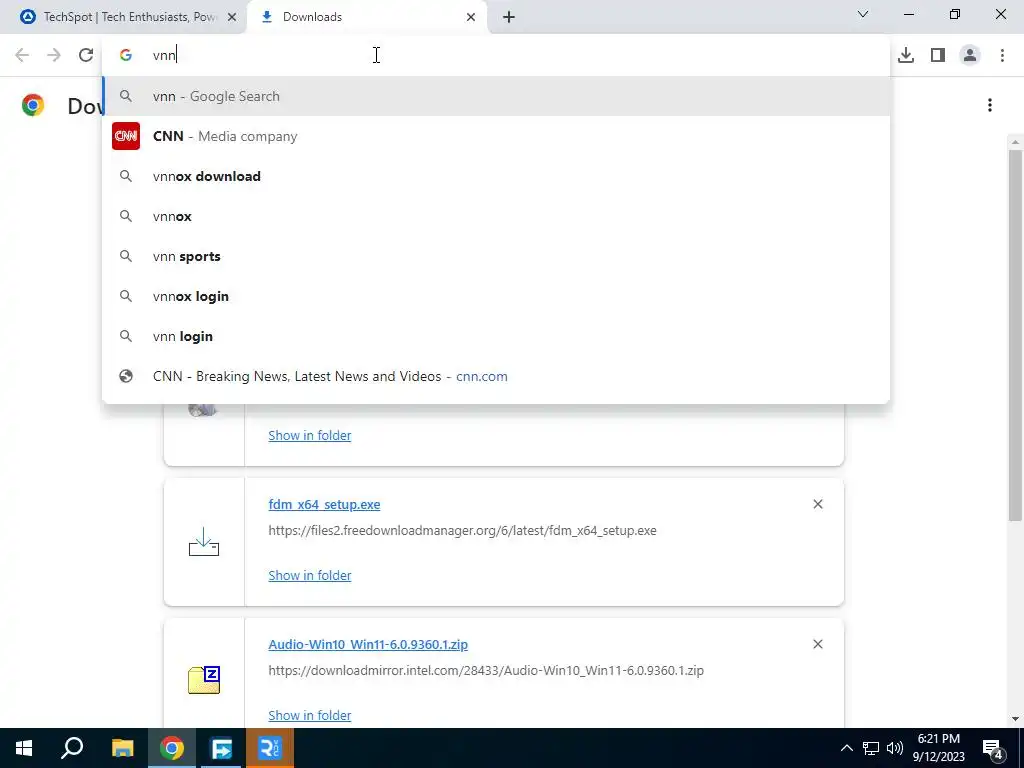
Task: Select the 'vnnox download' suggestion
Action: [x=496, y=176]
